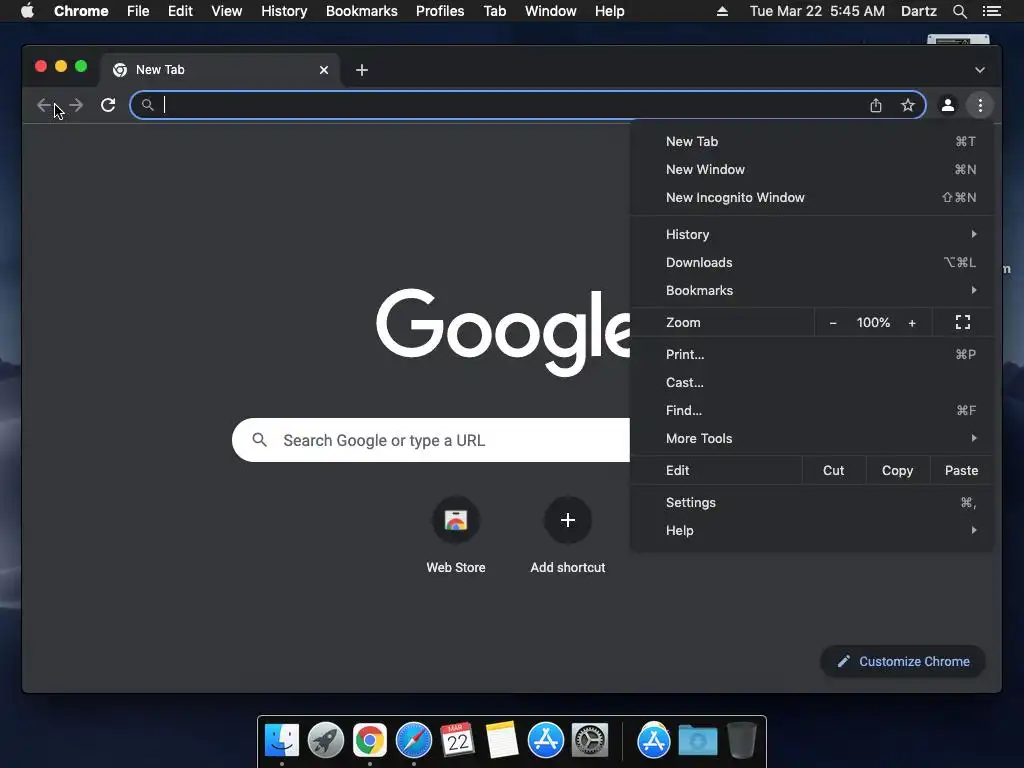1024x768 pixels.
Task: Click the three-dot Chrome menu button
Action: 980,105
